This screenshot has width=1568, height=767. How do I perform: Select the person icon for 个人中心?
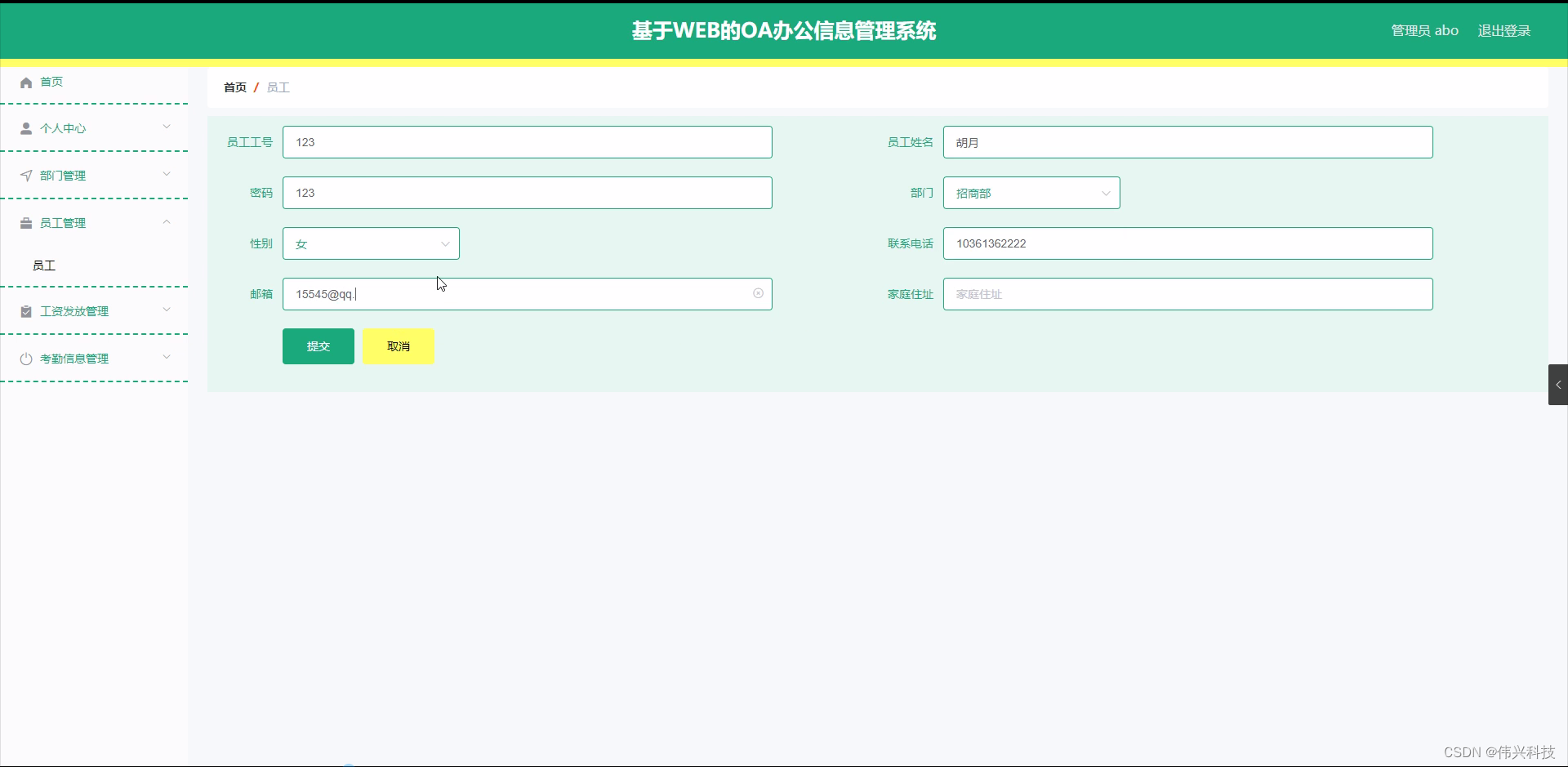click(x=25, y=127)
